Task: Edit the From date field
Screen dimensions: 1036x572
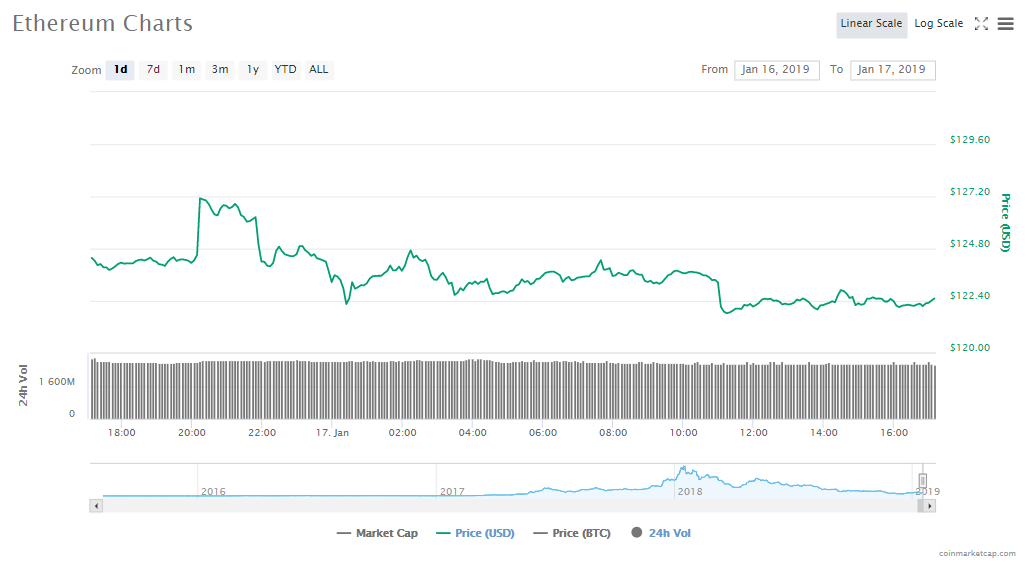Action: click(776, 70)
